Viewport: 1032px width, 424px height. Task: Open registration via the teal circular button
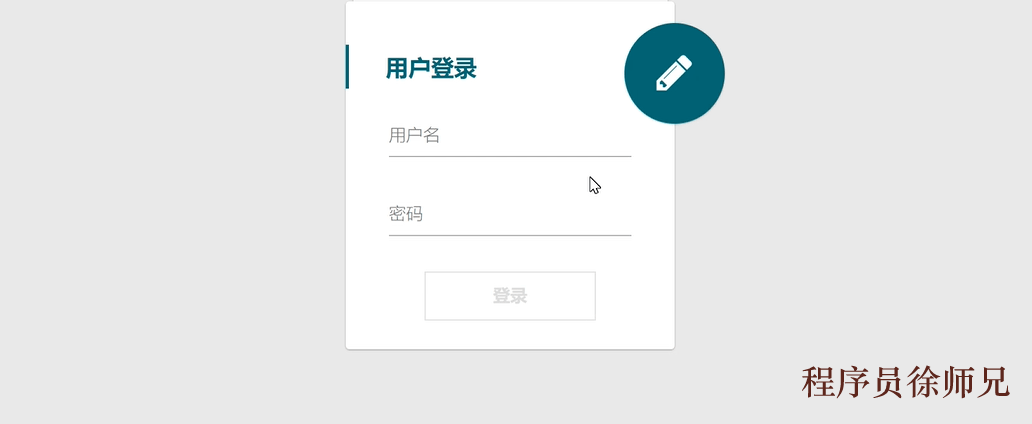pos(675,73)
